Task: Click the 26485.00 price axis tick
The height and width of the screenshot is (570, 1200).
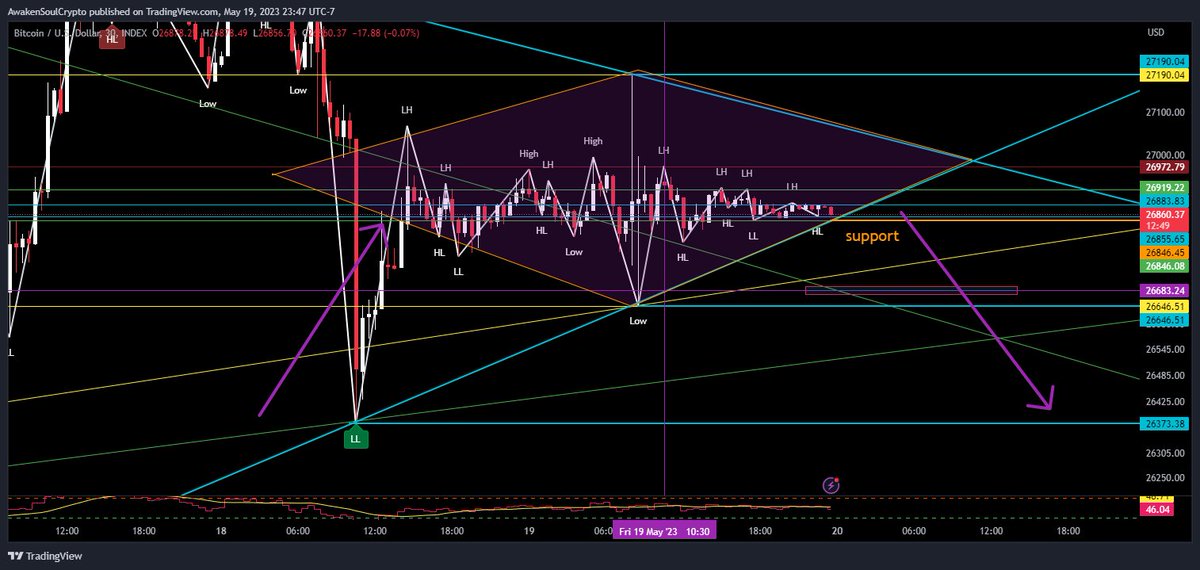Action: coord(1164,376)
